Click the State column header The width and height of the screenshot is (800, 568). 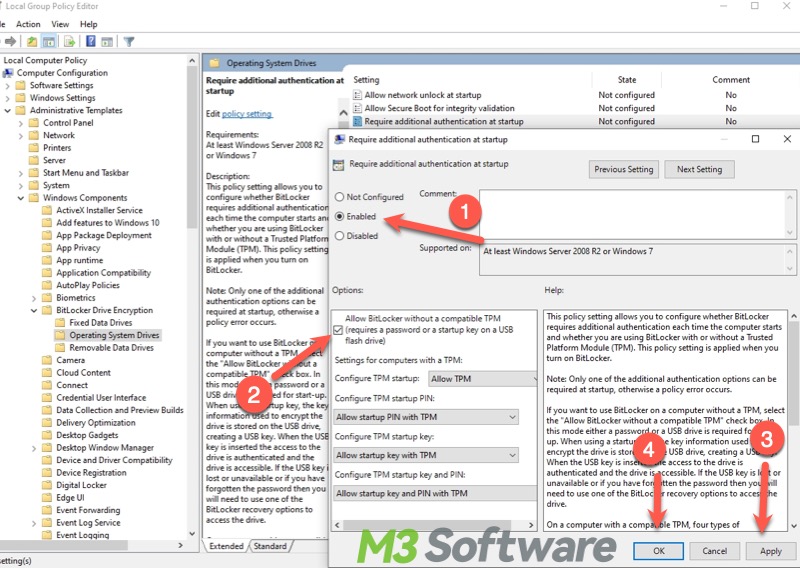(x=627, y=80)
